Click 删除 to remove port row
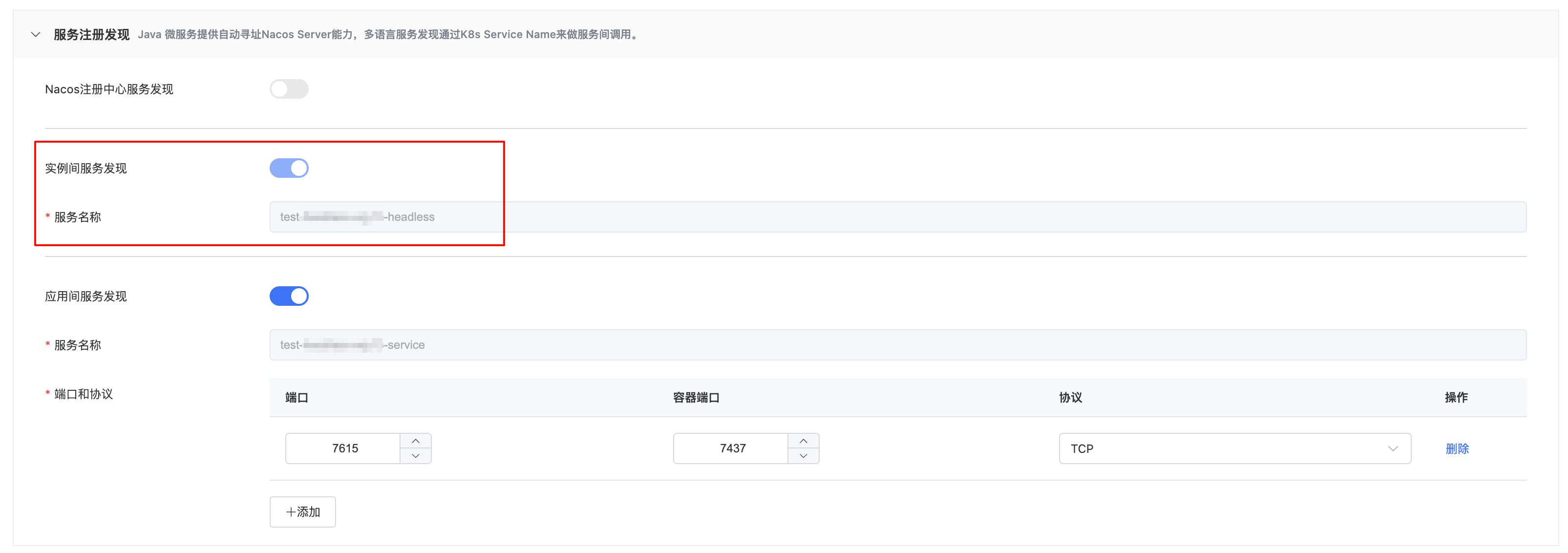This screenshot has width=1568, height=553. (1457, 448)
